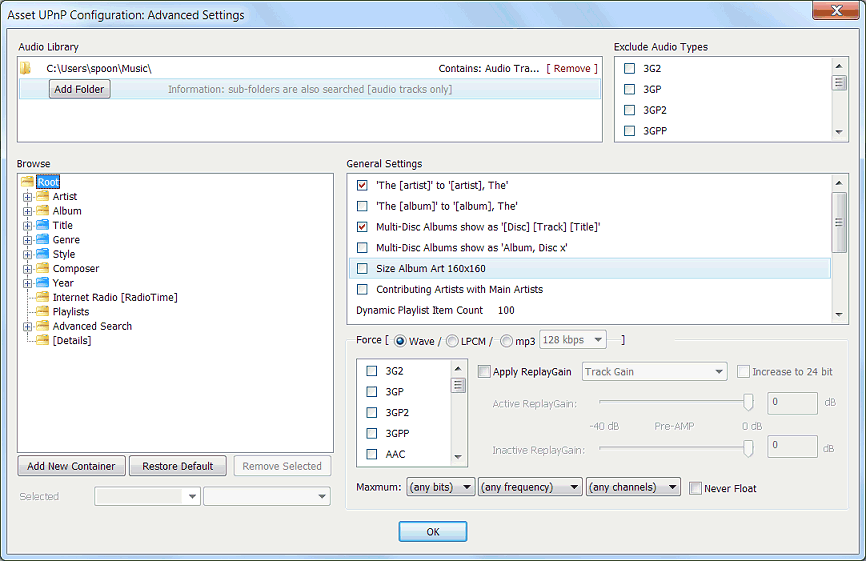866x561 pixels.
Task: Enable Size Album Art 160x160 checkbox
Action: coord(362,268)
